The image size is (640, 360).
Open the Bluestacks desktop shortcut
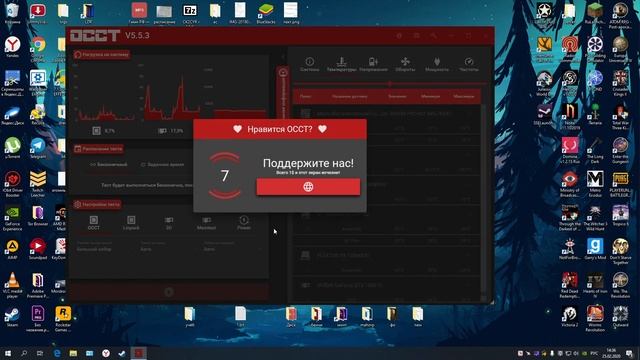[266, 13]
